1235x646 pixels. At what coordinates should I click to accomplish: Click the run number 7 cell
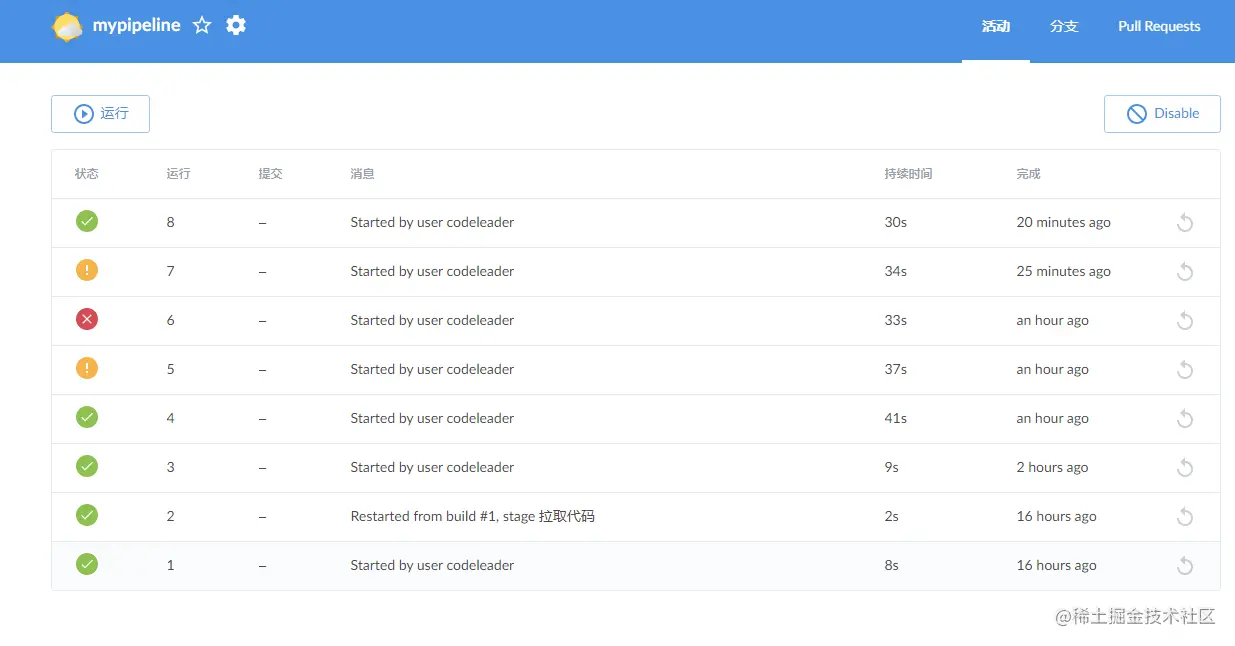coord(171,271)
